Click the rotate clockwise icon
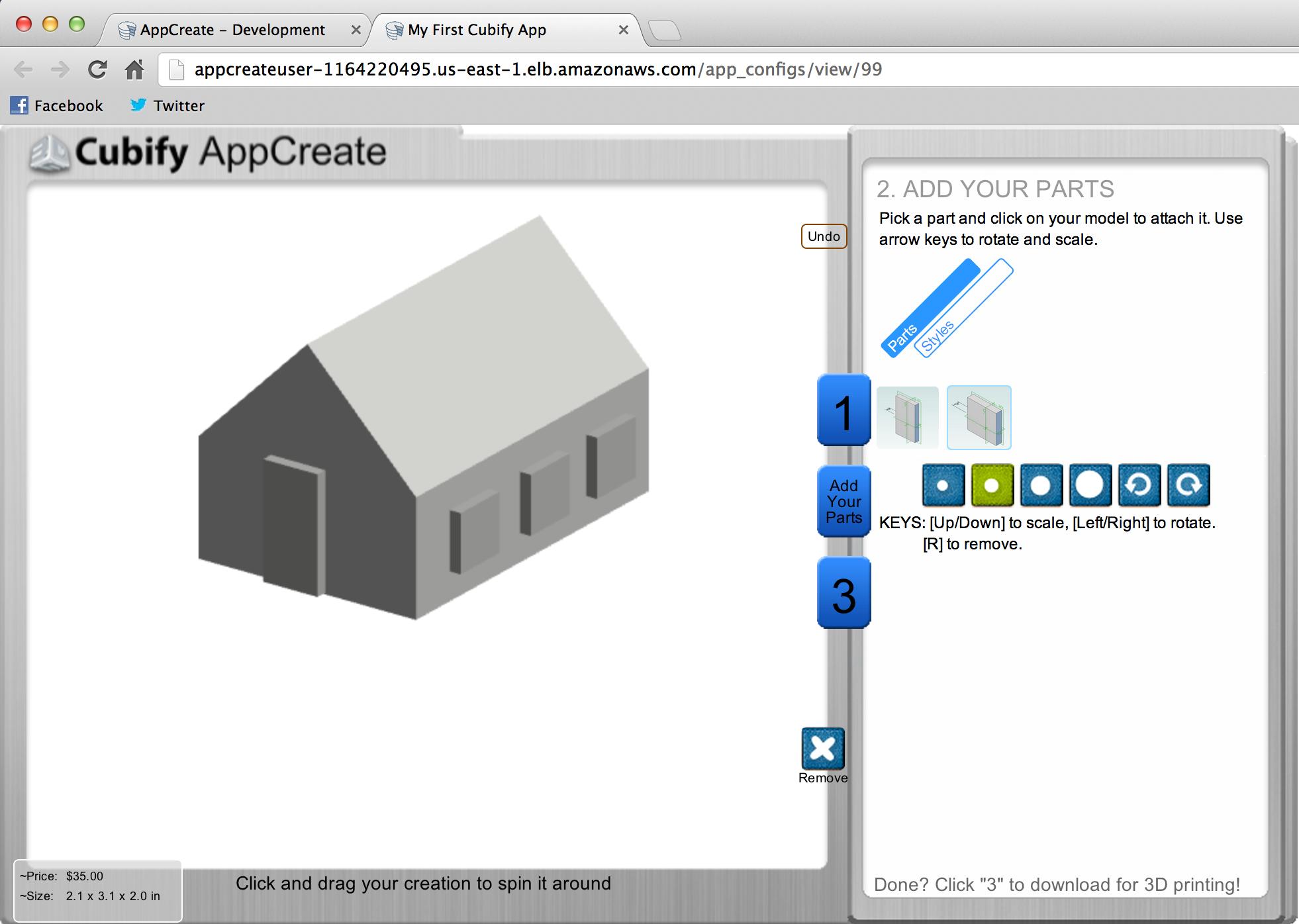This screenshot has width=1299, height=924. (1188, 485)
